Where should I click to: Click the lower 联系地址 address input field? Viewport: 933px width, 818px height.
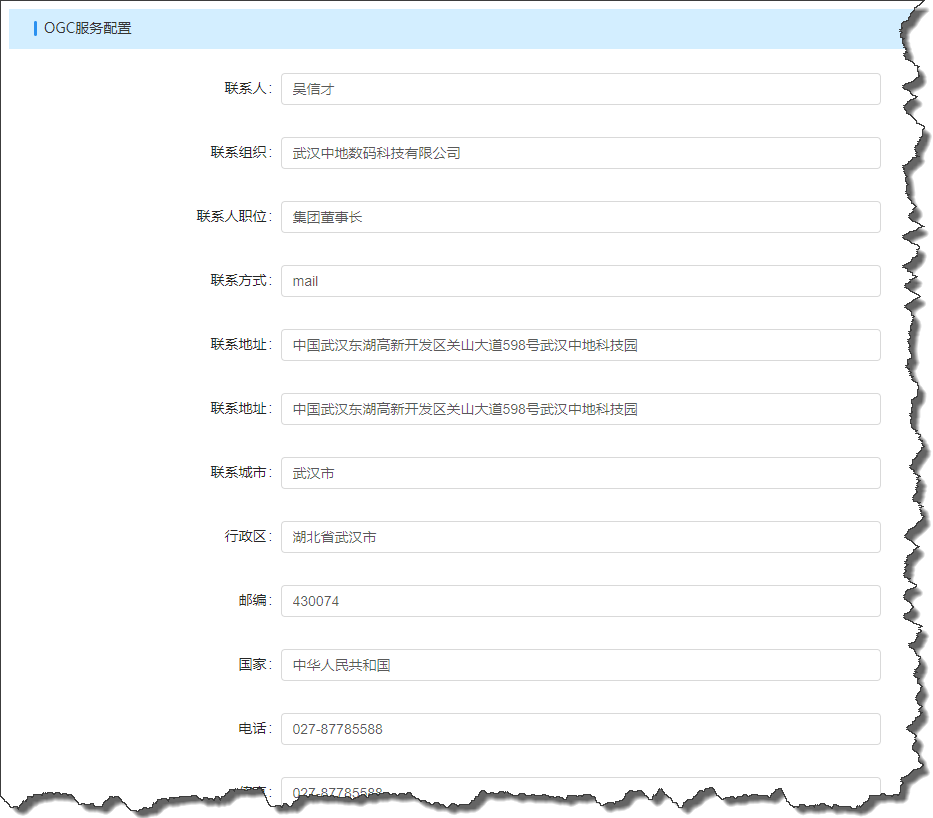[580, 409]
